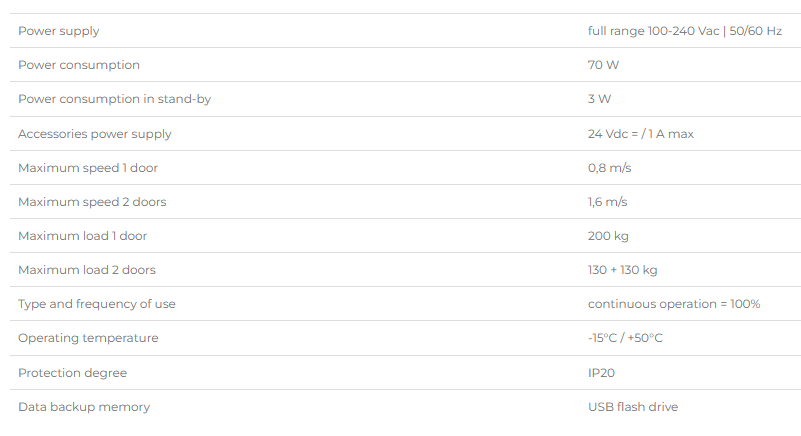The height and width of the screenshot is (436, 801).
Task: Select the "Maximum speed 1 door" label
Action: [x=88, y=168]
